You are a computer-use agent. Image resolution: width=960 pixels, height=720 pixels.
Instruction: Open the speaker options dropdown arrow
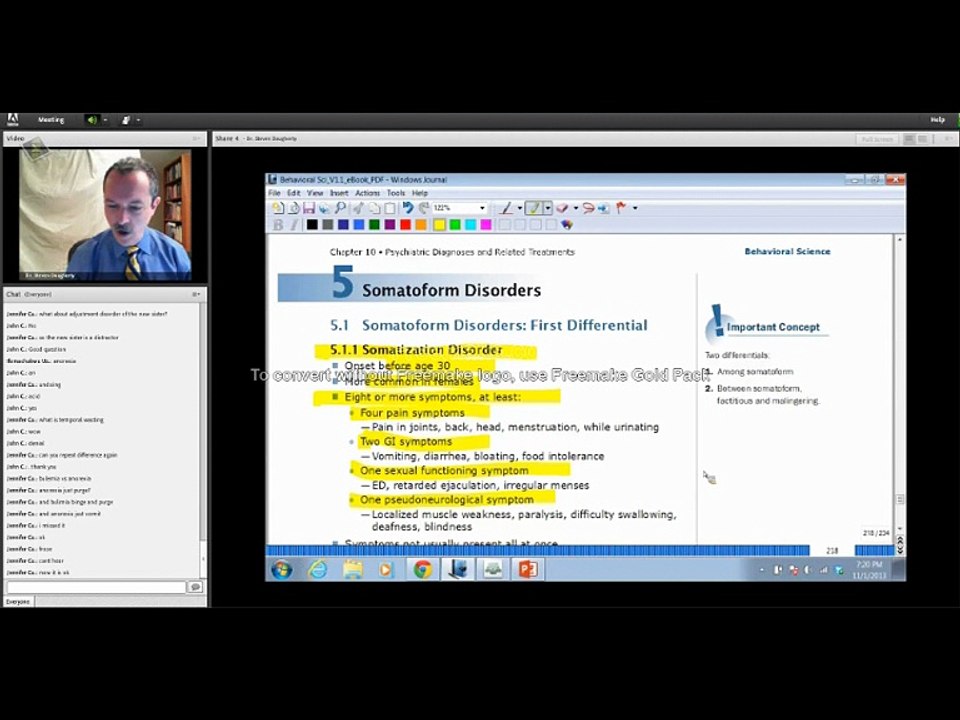pos(105,120)
